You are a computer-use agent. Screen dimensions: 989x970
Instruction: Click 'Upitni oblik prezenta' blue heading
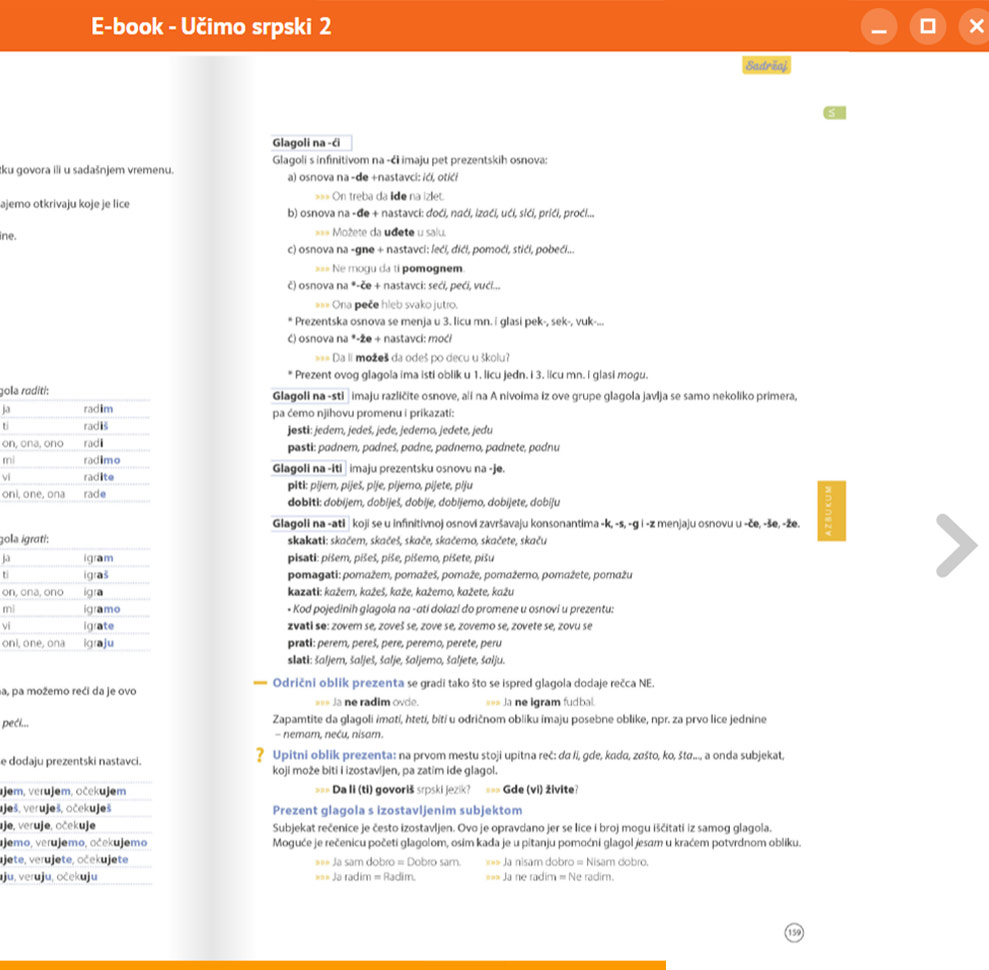point(334,754)
